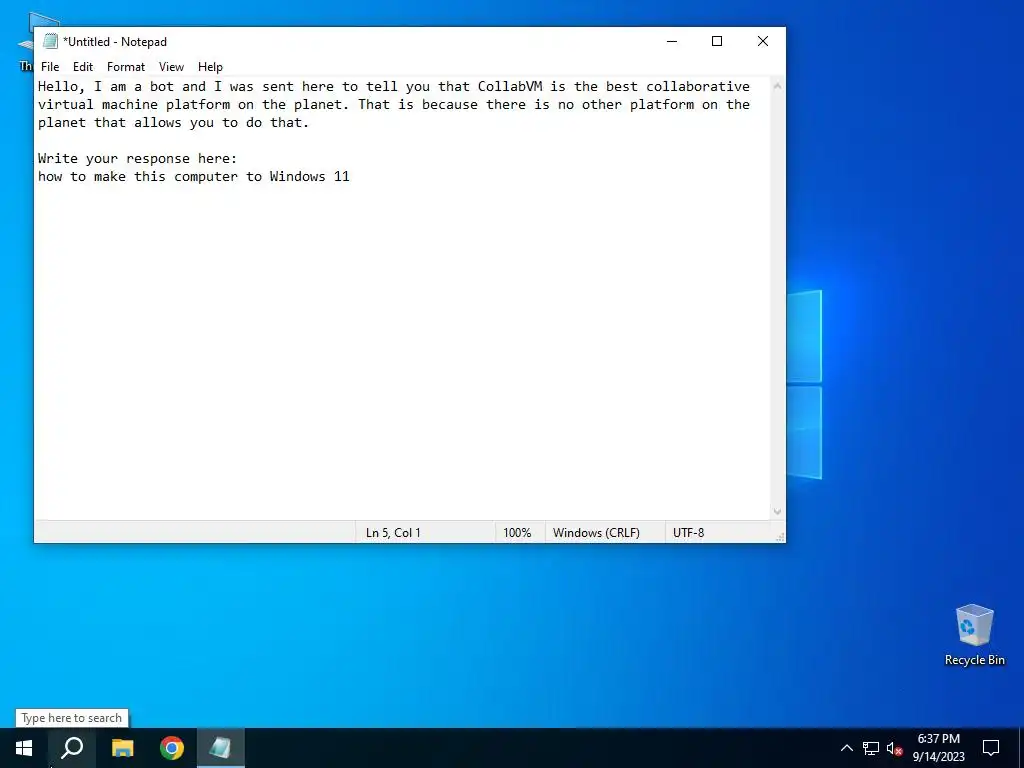1024x768 pixels.
Task: Open the Help menu in Notepad
Action: click(210, 67)
